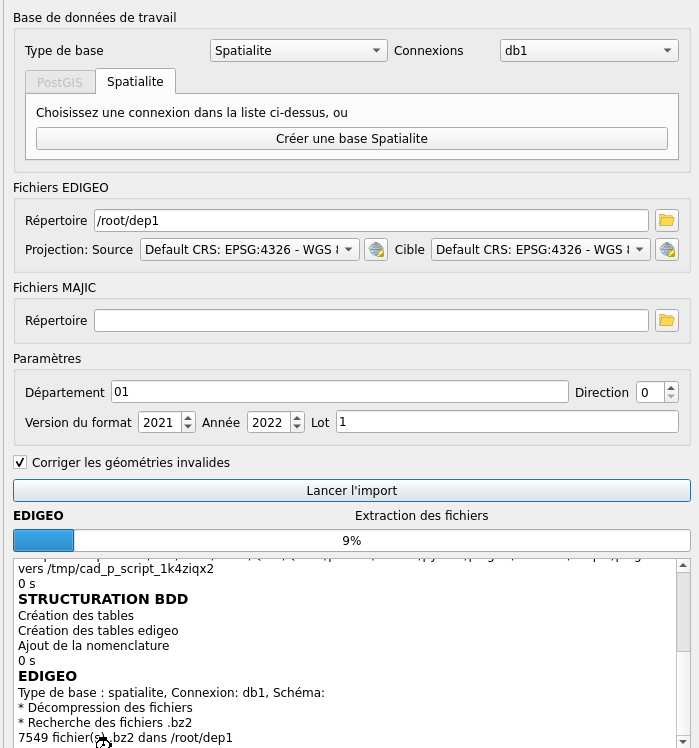This screenshot has width=699, height=748.
Task: Increase the Direction spinbox value
Action: click(671, 388)
